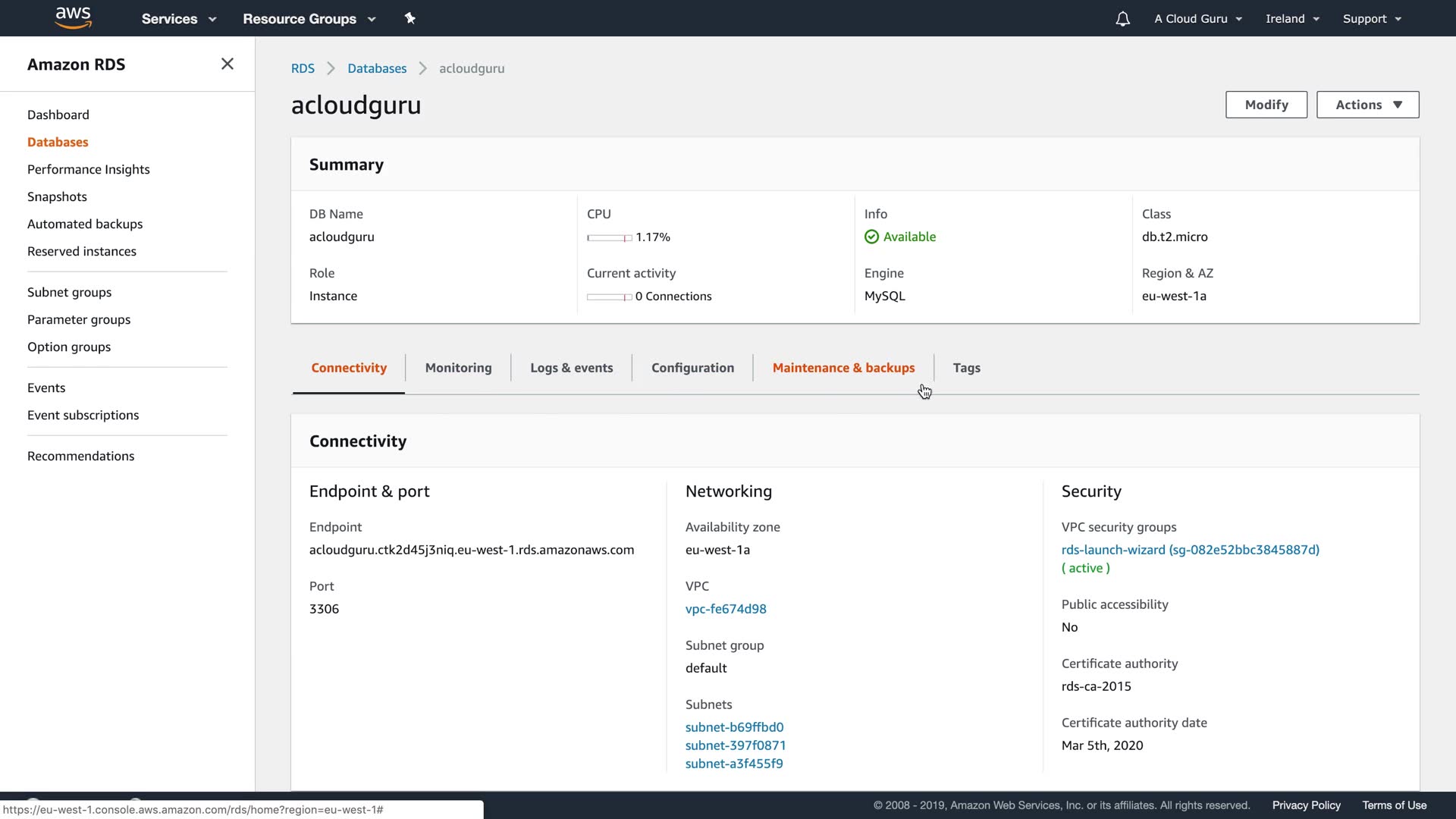The image size is (1456, 819).
Task: Click the green Available status icon
Action: click(x=871, y=237)
